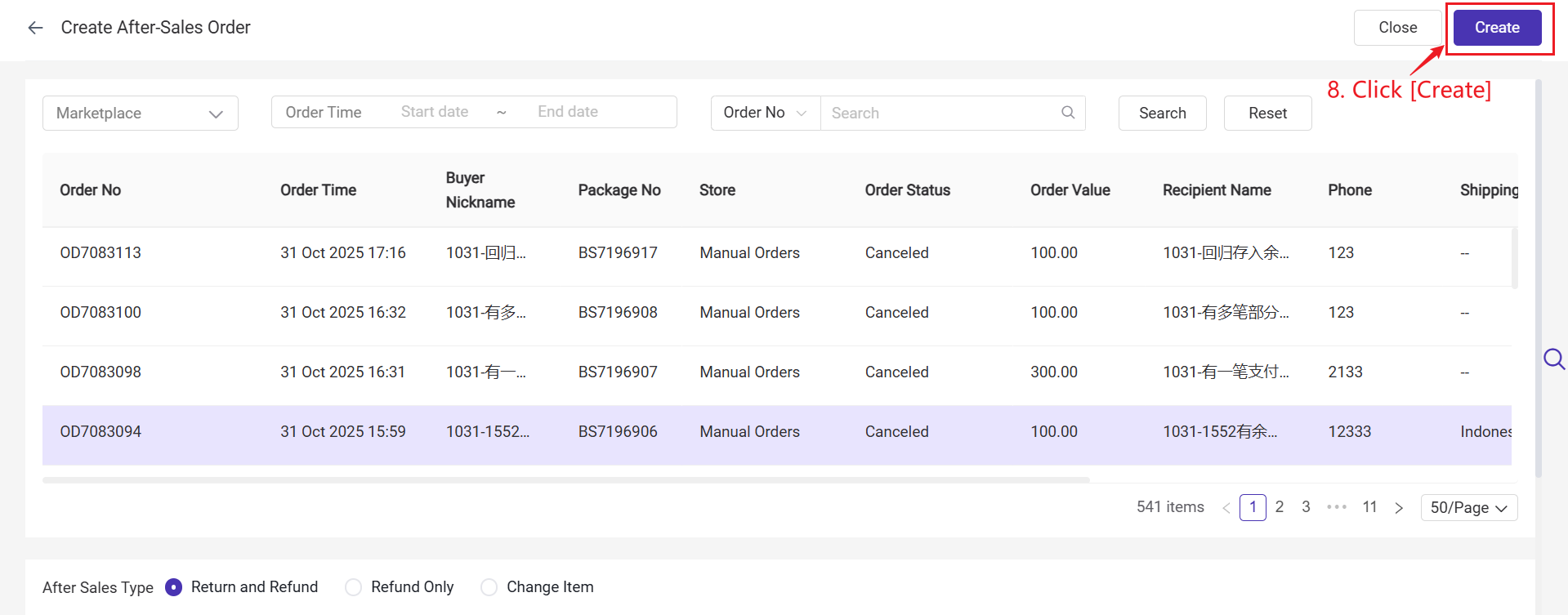Click the back arrow icon
This screenshot has height=615, width=1568.
[x=35, y=28]
